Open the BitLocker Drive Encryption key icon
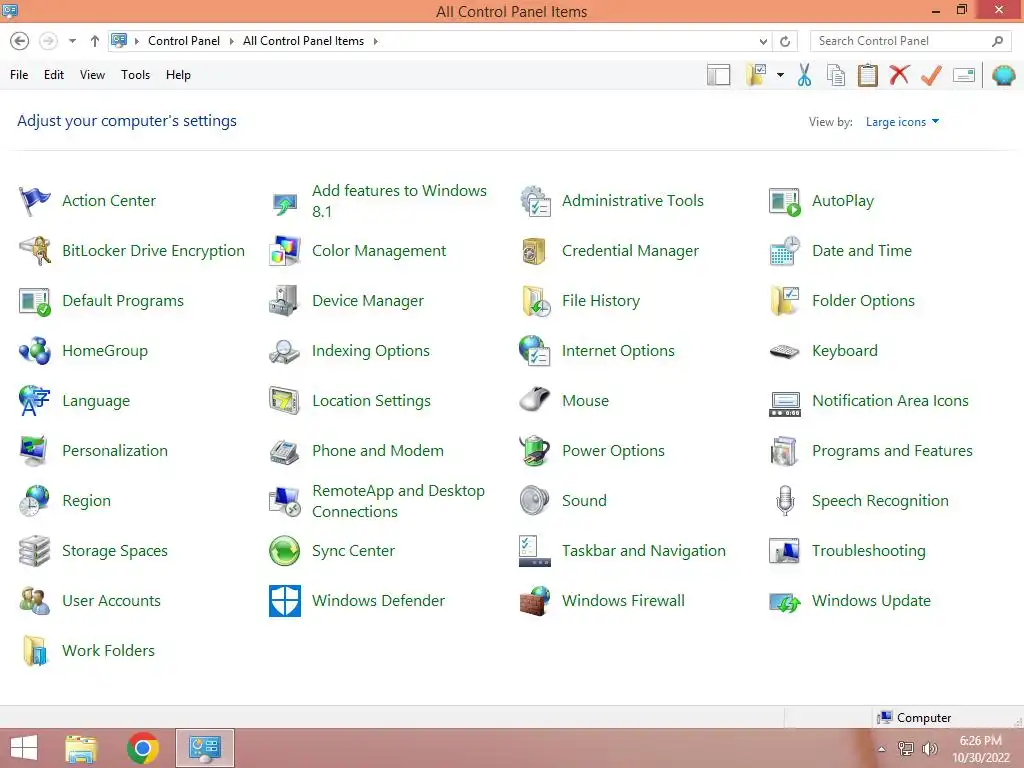 [x=35, y=251]
